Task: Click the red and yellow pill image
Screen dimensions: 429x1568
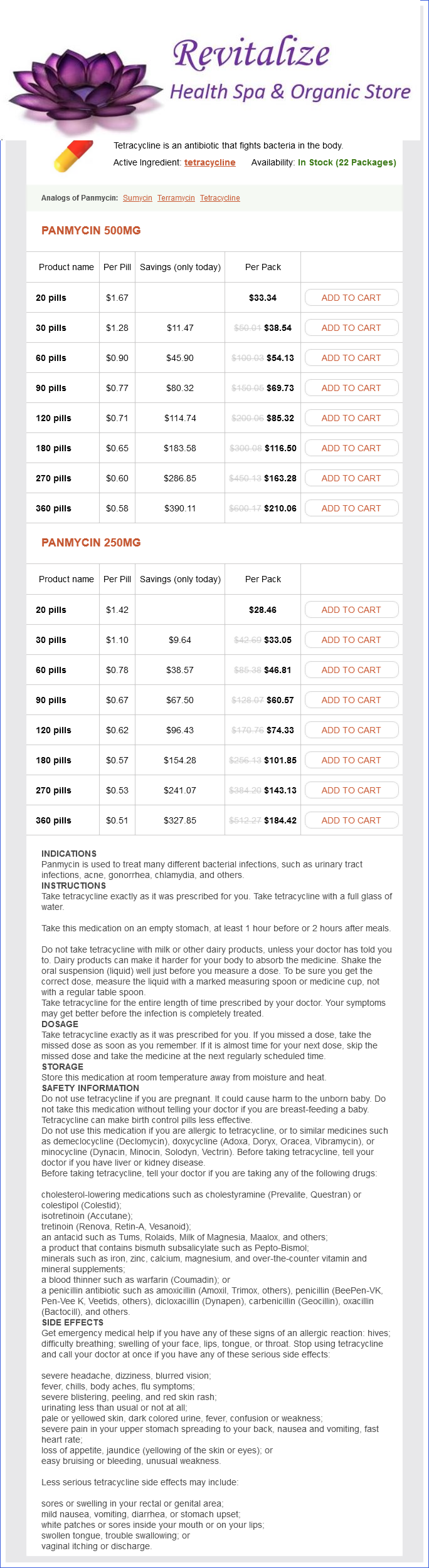Action: tap(72, 156)
